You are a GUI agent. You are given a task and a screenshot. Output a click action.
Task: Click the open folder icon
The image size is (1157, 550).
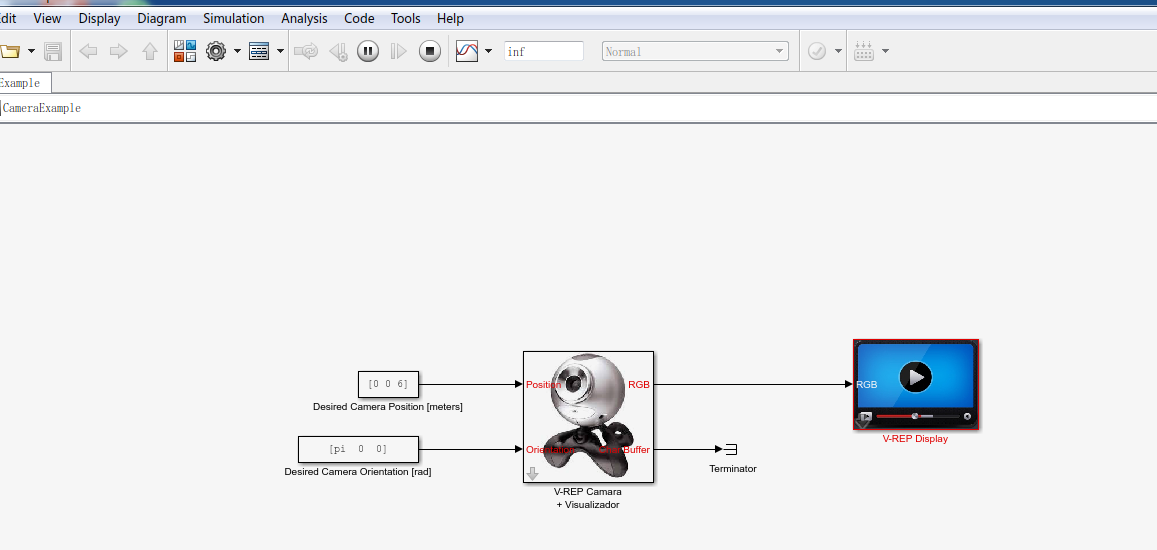(10, 52)
